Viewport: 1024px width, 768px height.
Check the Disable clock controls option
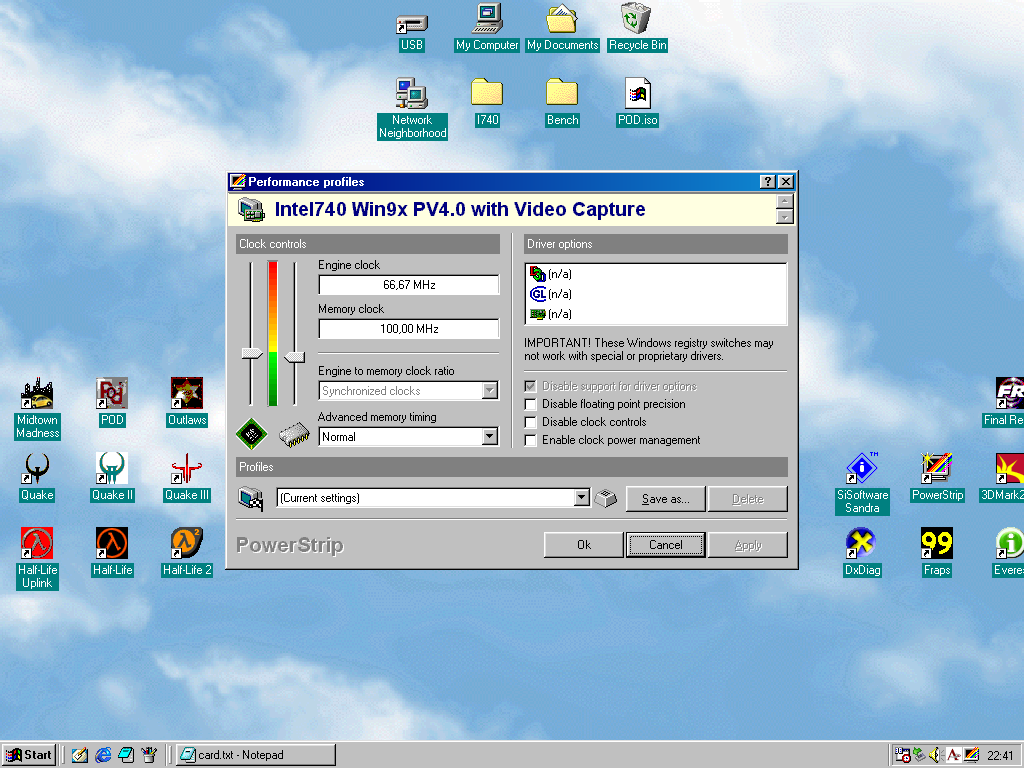pyautogui.click(x=531, y=422)
